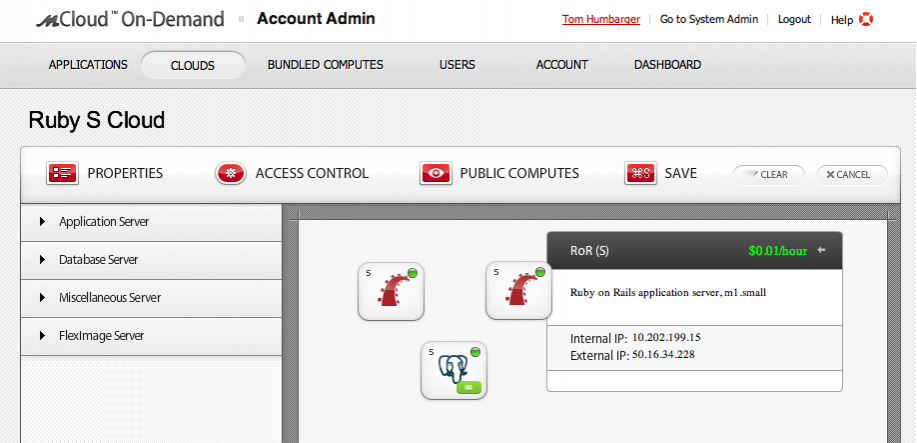This screenshot has width=917, height=443.
Task: Click the SAVE label
Action: [x=681, y=173]
